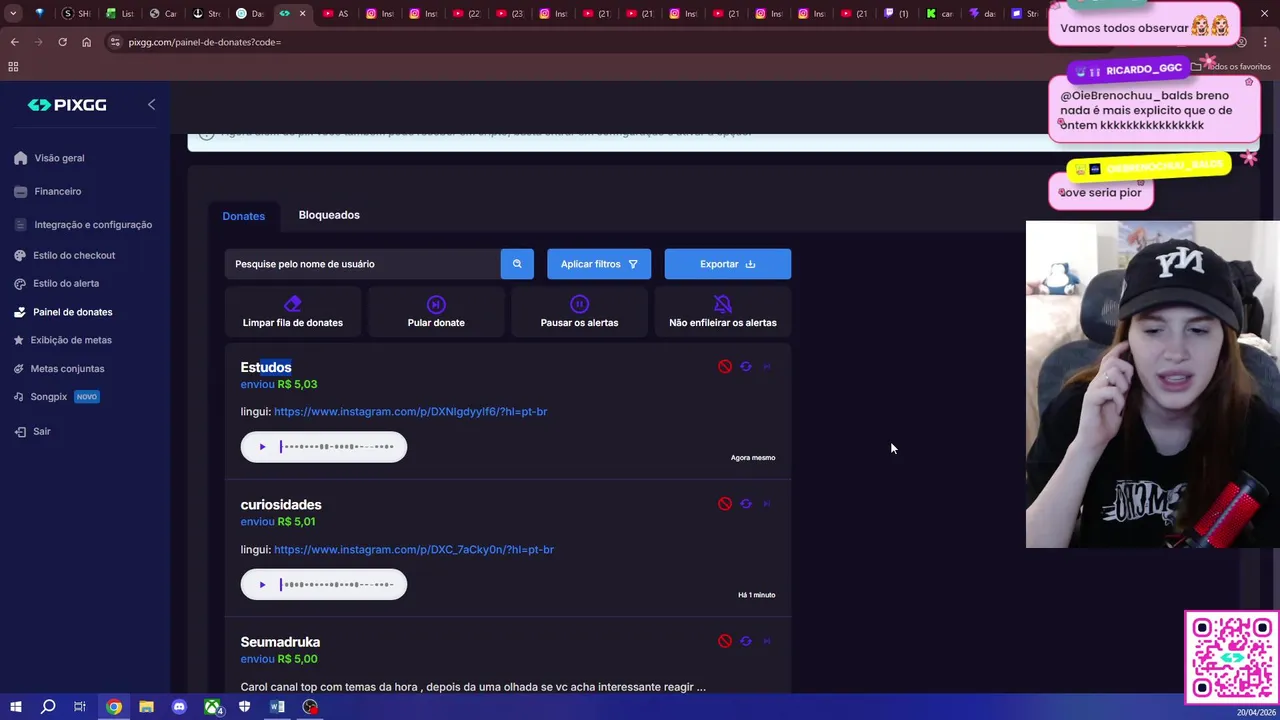Block the Estudos donor with the red icon
The image size is (1280, 720).
[725, 367]
